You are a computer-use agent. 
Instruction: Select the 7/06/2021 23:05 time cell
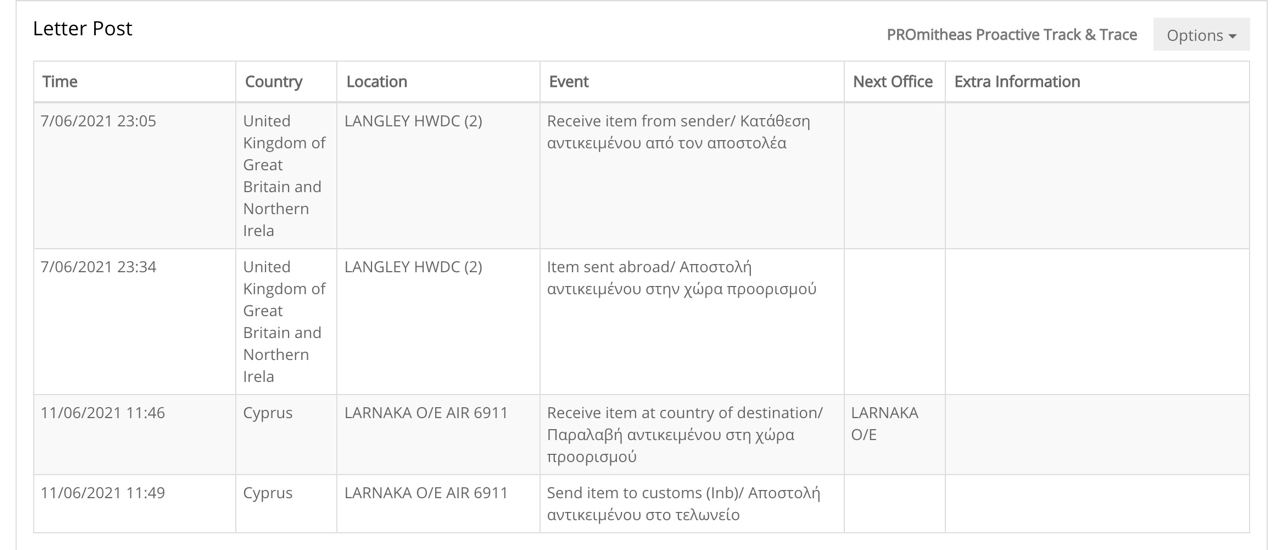[98, 121]
